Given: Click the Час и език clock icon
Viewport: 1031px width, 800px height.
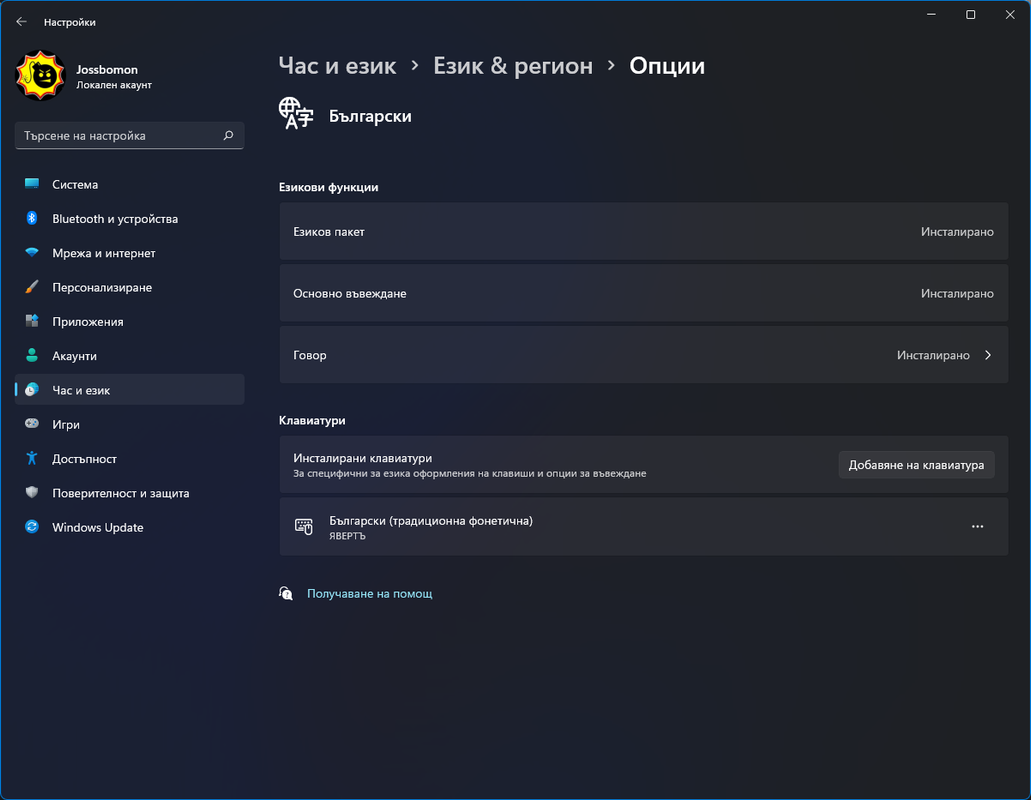Looking at the screenshot, I should tap(32, 390).
